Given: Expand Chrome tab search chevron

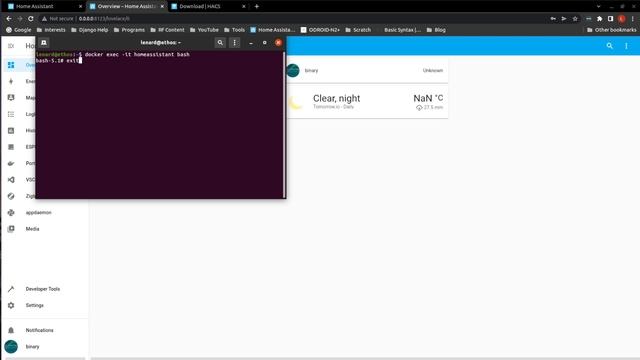Looking at the screenshot, I should pos(598,6).
